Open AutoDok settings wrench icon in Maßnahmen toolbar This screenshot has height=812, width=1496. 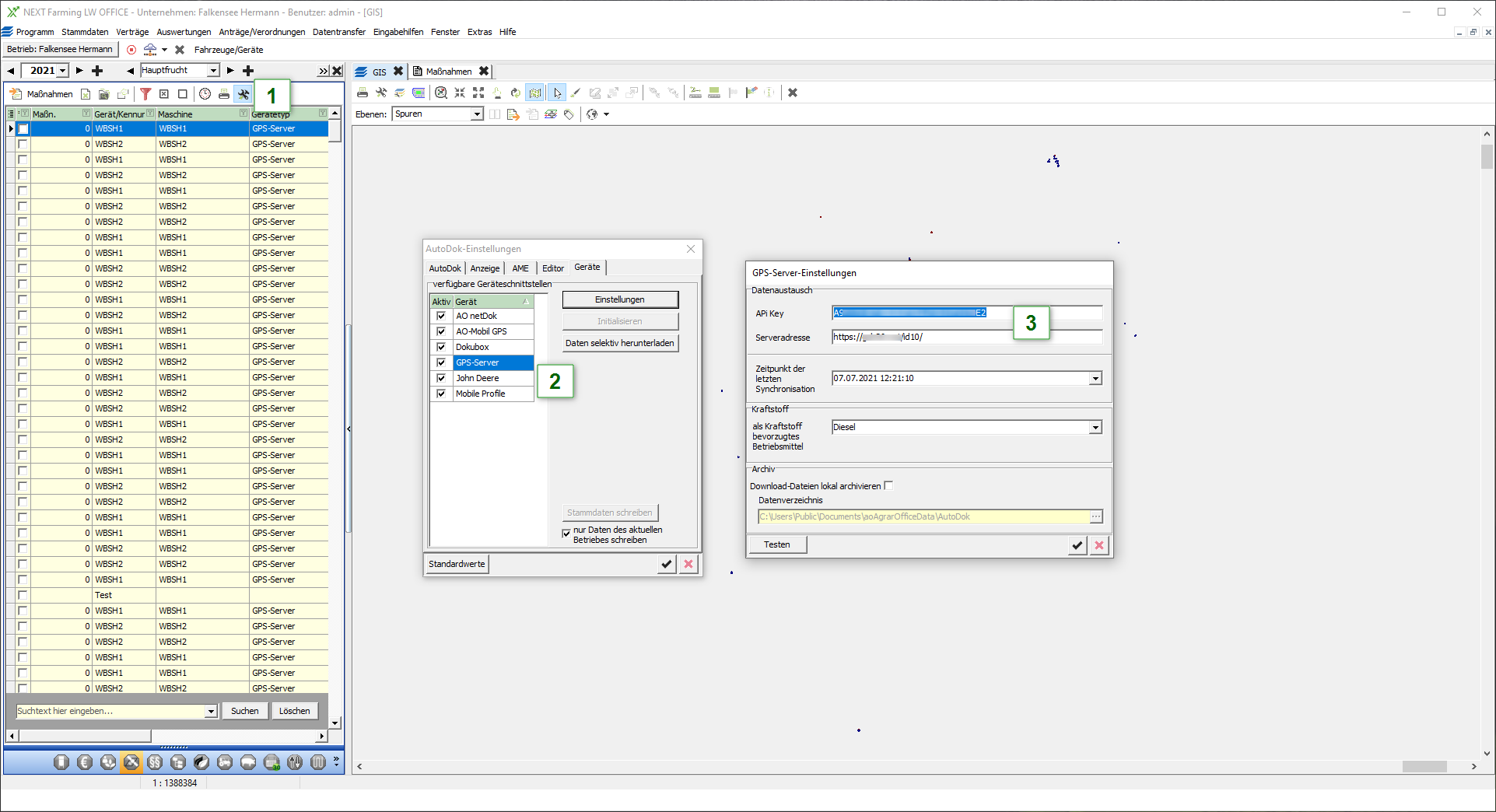point(243,94)
